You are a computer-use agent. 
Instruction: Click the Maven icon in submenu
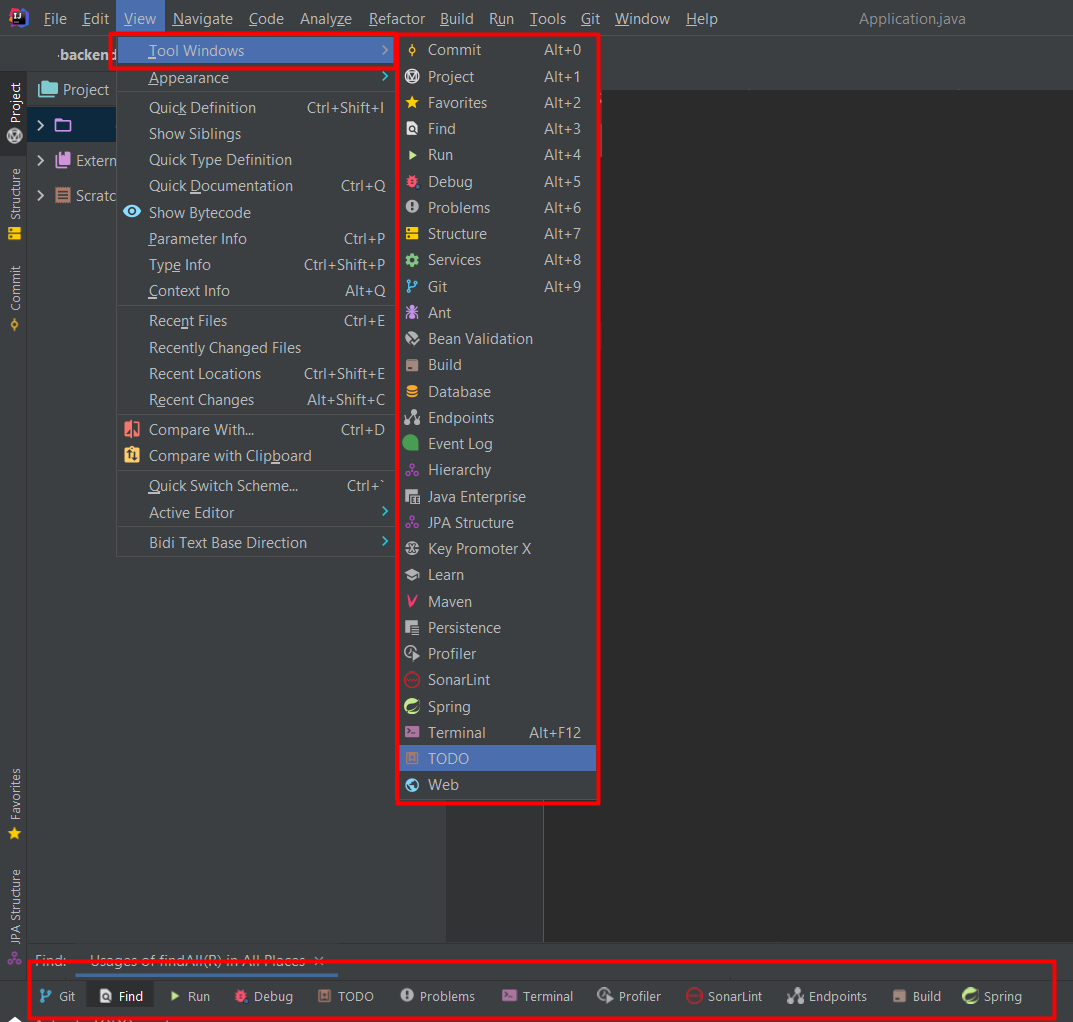point(412,602)
